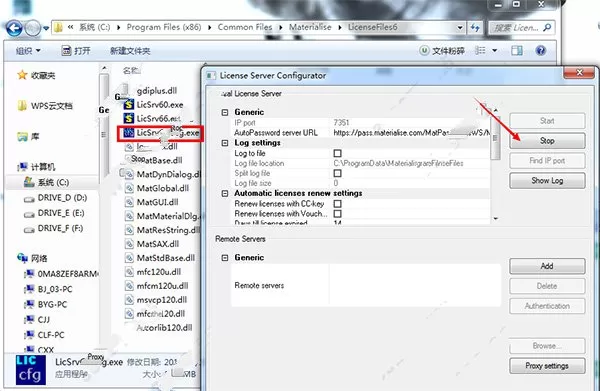
Task: Select LicSrv66.exe file icon
Action: (129, 118)
